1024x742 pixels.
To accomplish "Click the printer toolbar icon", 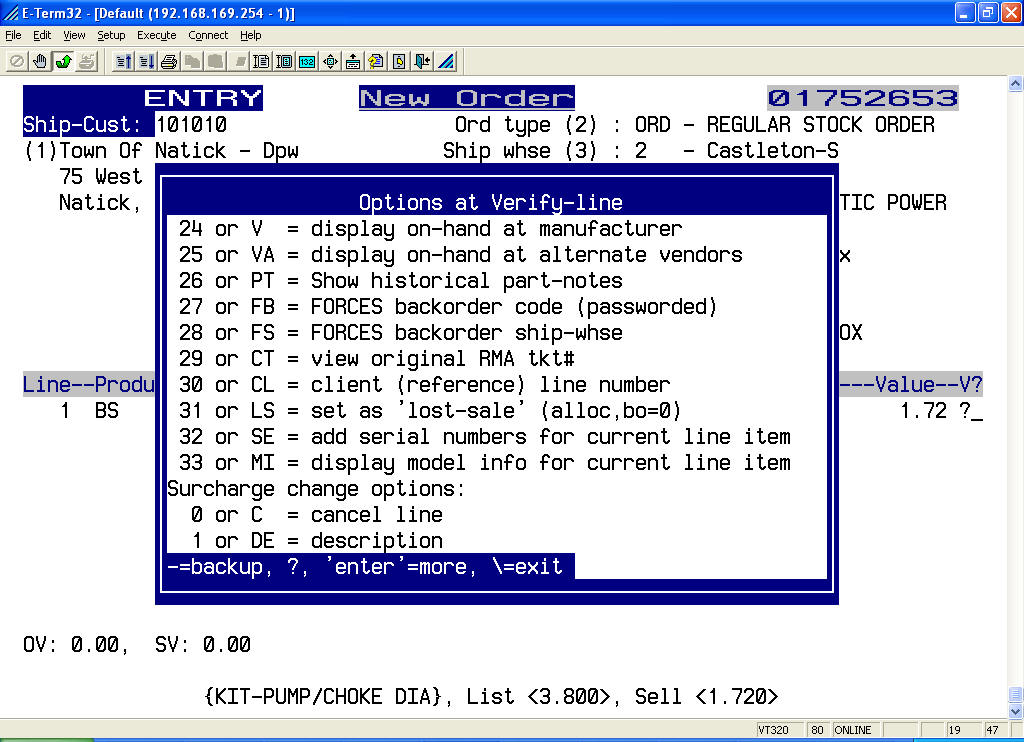I will 169,61.
